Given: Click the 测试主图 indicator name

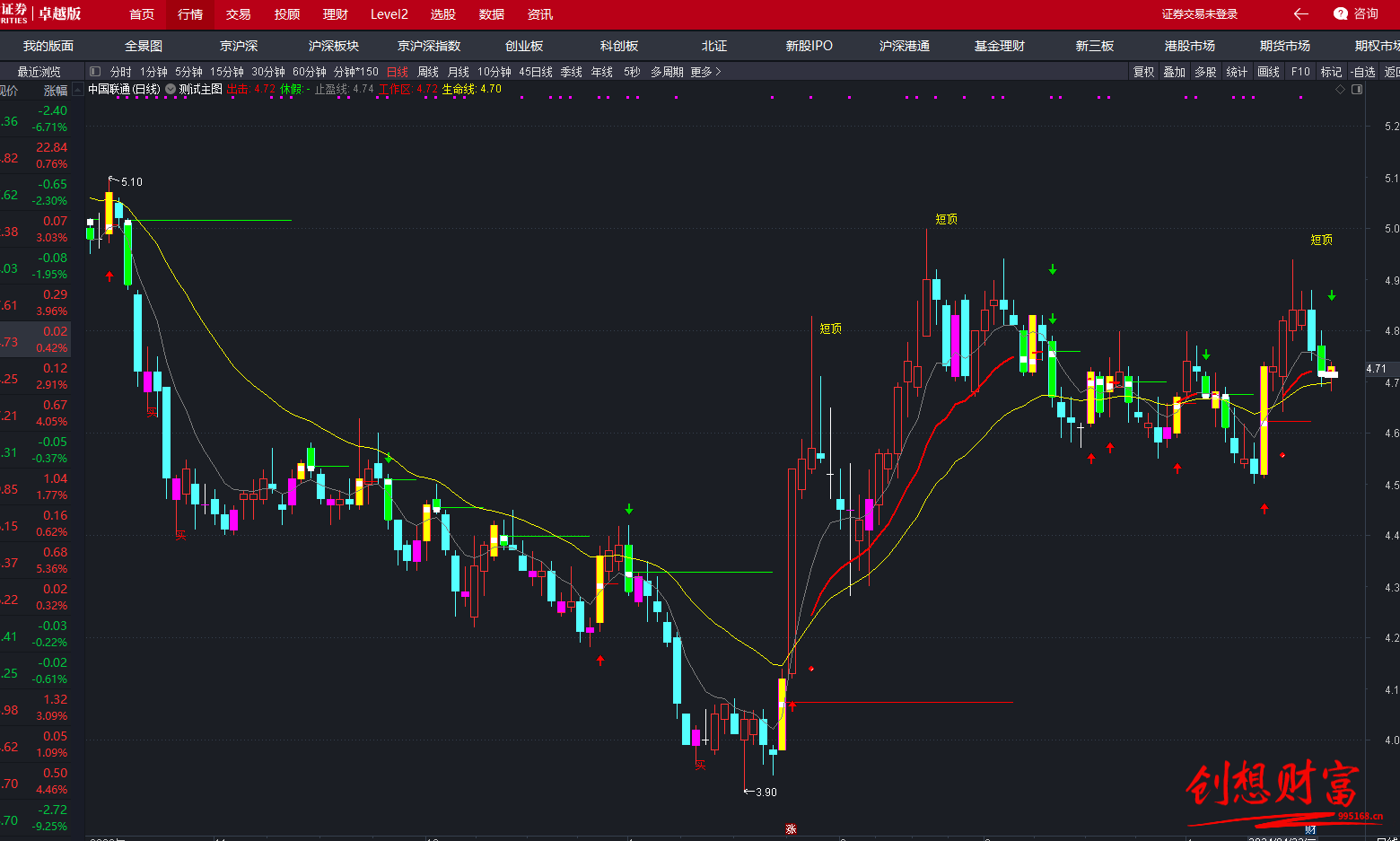Looking at the screenshot, I should pyautogui.click(x=201, y=90).
